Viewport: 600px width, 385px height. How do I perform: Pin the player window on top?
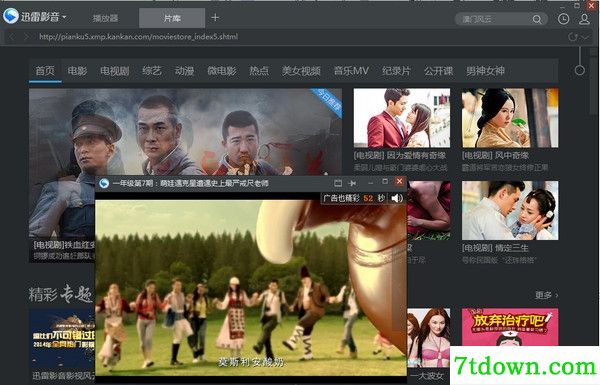tap(352, 183)
